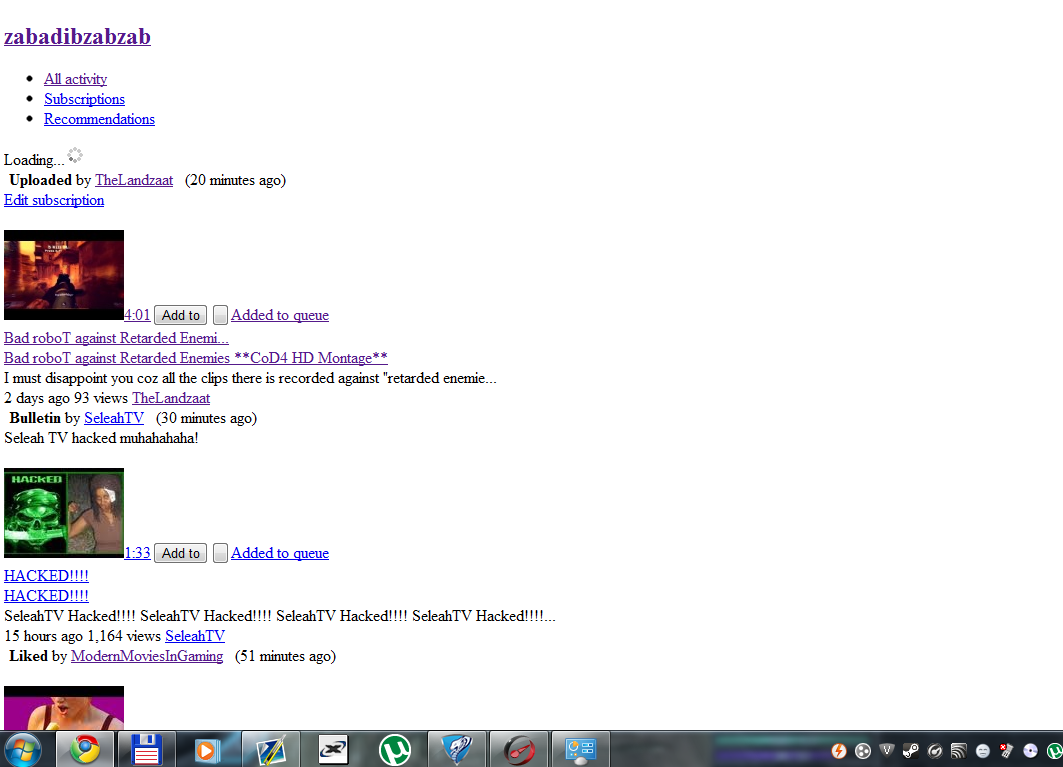Open the floppy disk taskbar application
The image size is (1063, 767).
coord(146,750)
